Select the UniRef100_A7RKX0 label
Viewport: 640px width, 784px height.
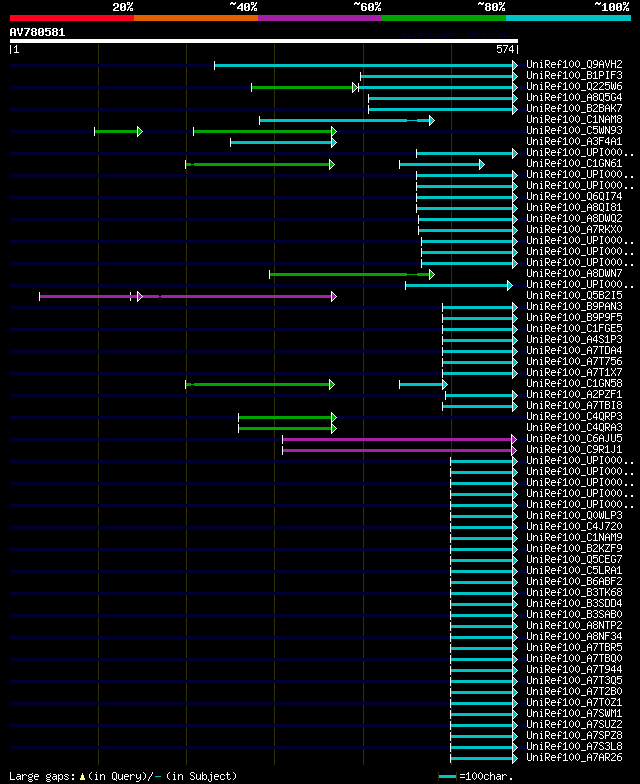(574, 229)
